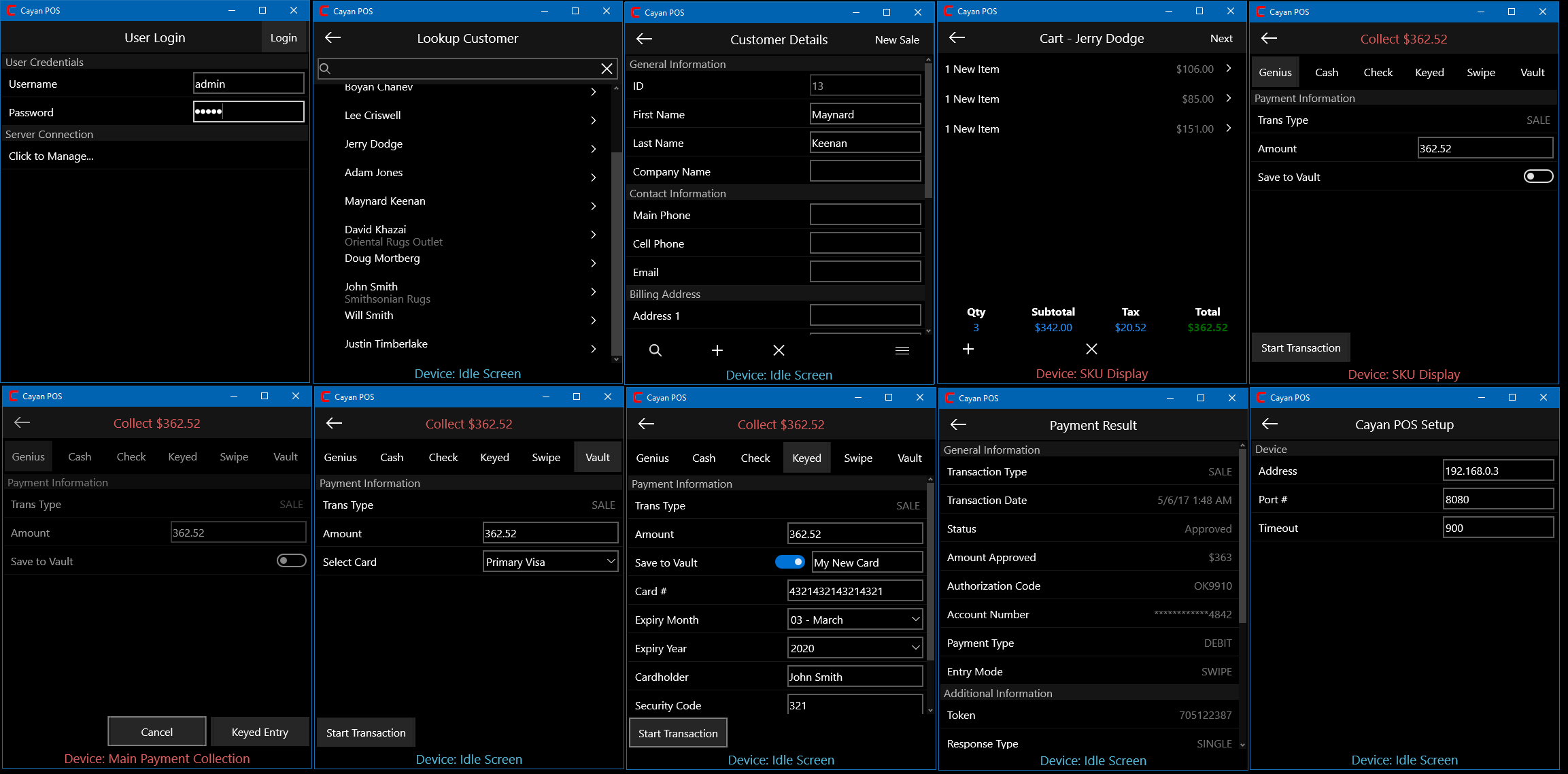
Task: Enable Save to Vault under Start Transaction window
Action: [1538, 177]
